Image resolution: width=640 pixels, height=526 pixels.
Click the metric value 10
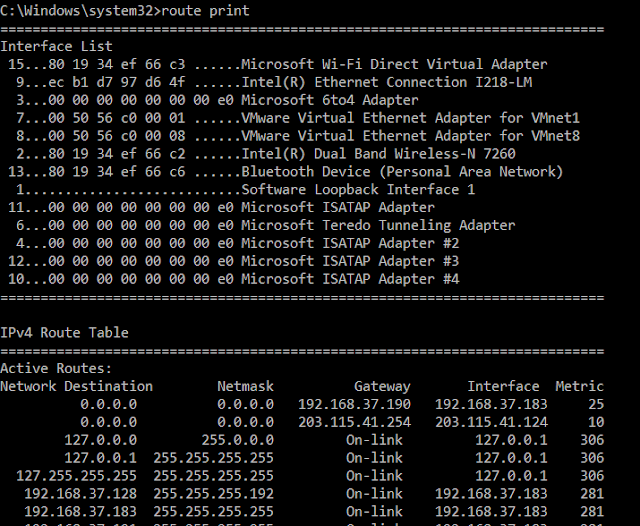(x=596, y=422)
